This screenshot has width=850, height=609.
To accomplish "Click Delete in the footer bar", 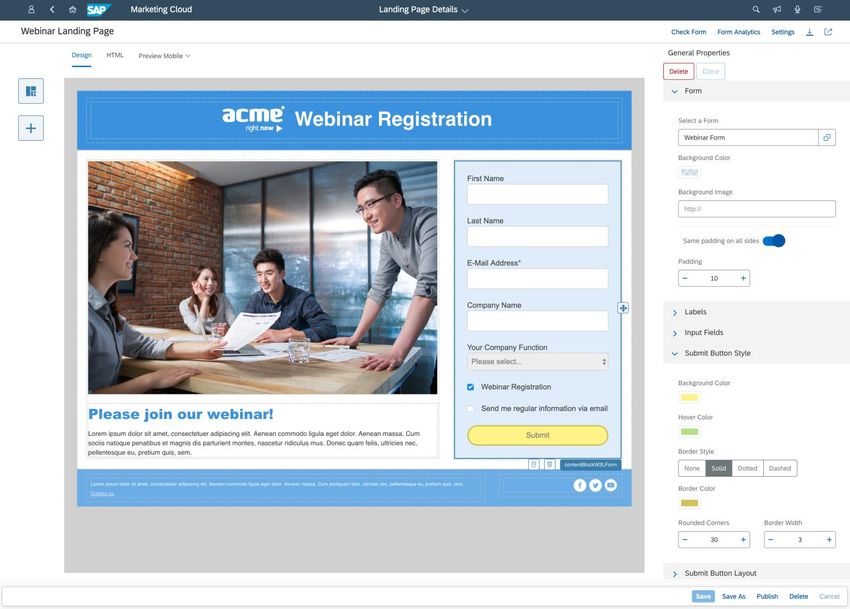I will [799, 596].
